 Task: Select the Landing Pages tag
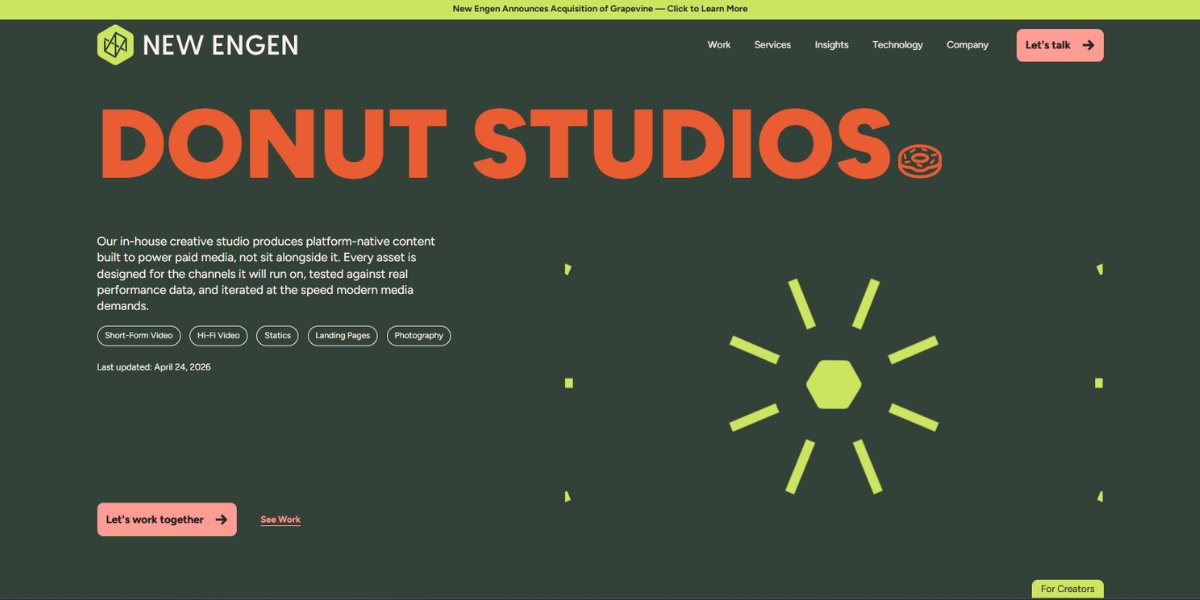tap(343, 336)
